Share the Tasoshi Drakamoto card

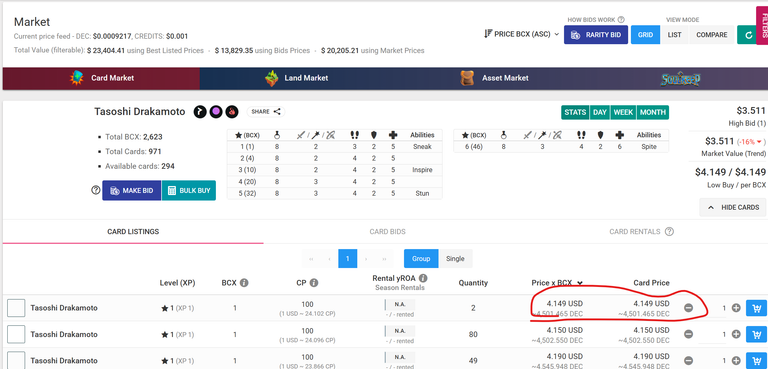pos(266,112)
